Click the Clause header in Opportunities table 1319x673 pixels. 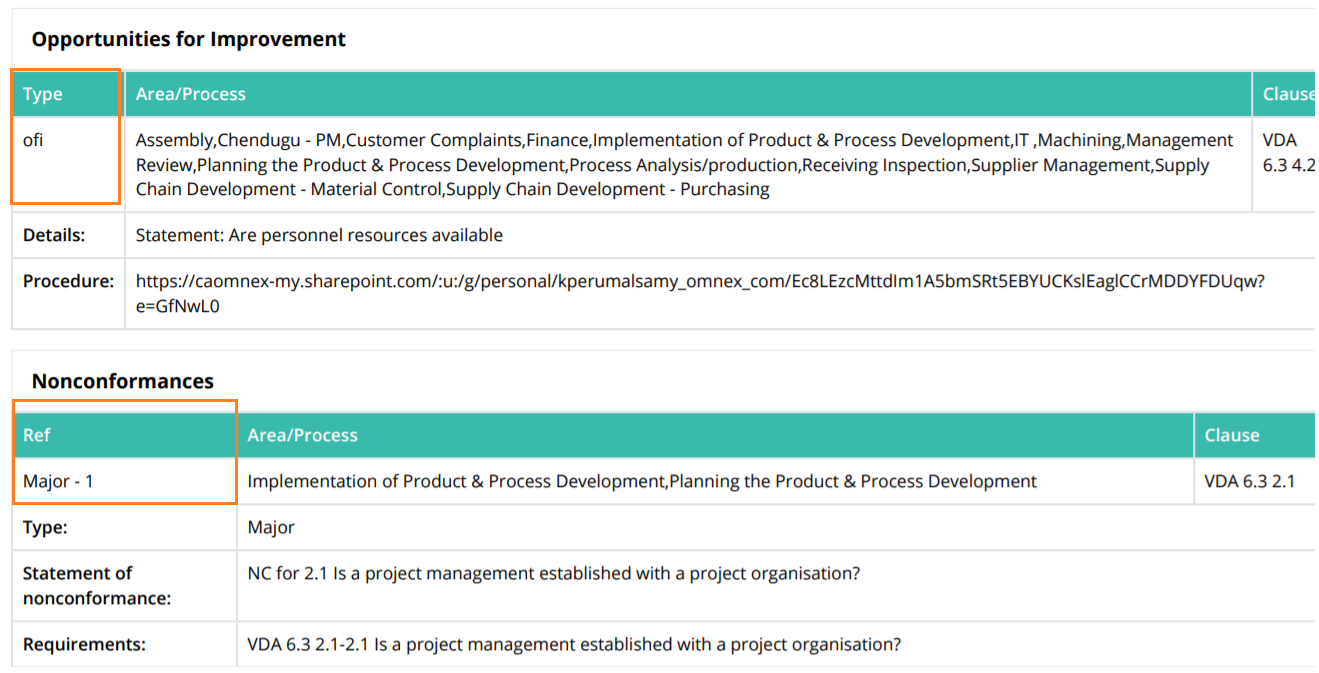(x=1285, y=94)
